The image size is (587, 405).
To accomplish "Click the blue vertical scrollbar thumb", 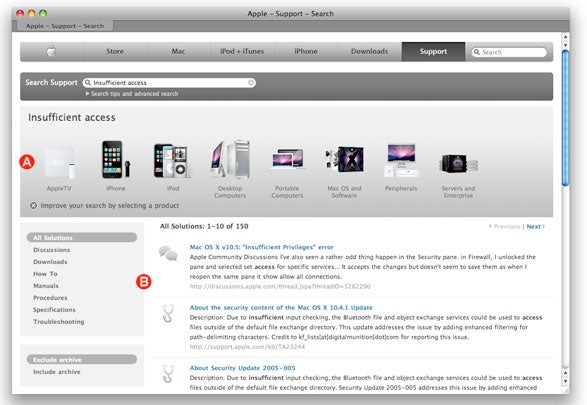I will (565, 118).
